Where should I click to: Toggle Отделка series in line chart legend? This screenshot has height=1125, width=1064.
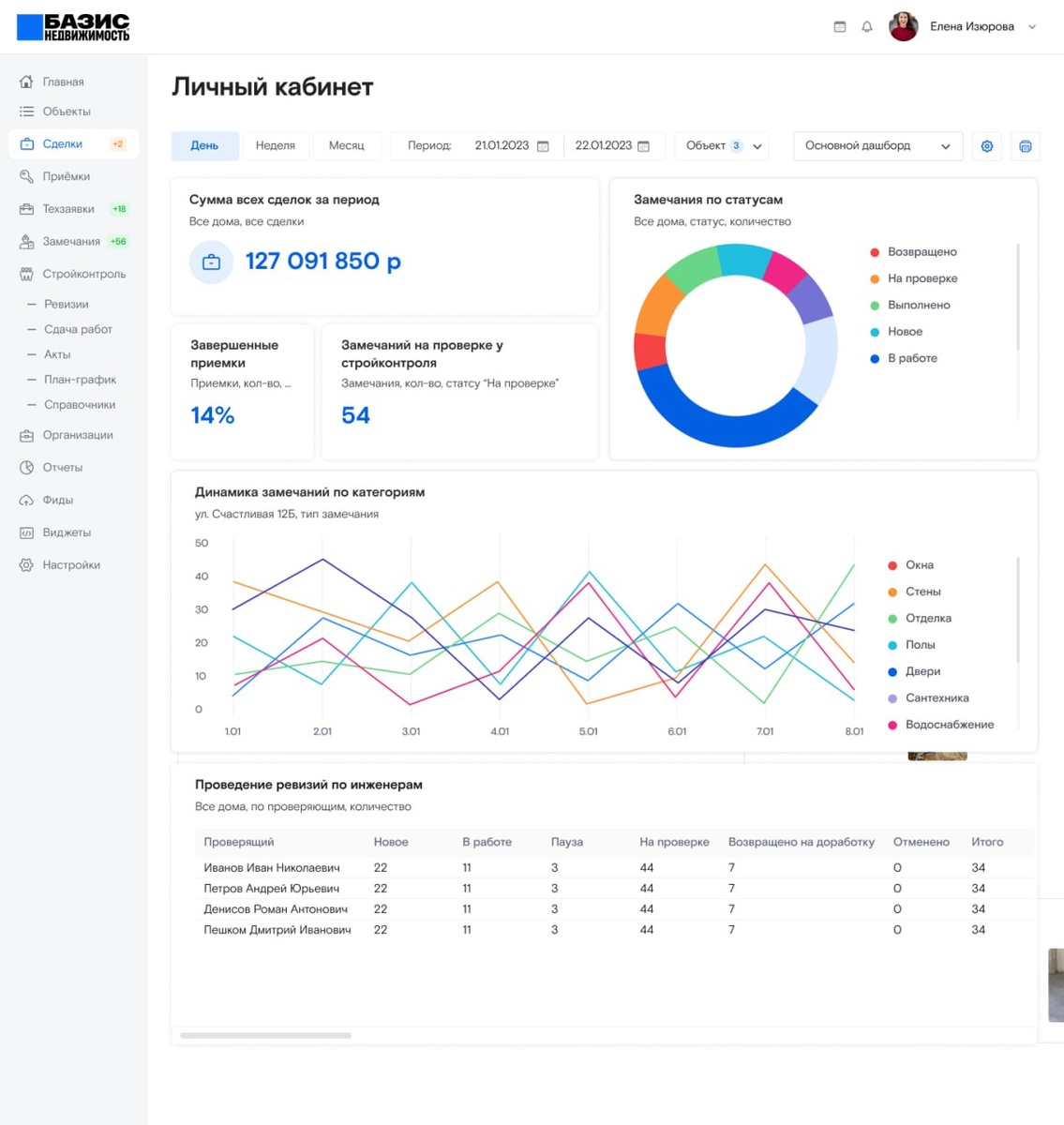920,619
